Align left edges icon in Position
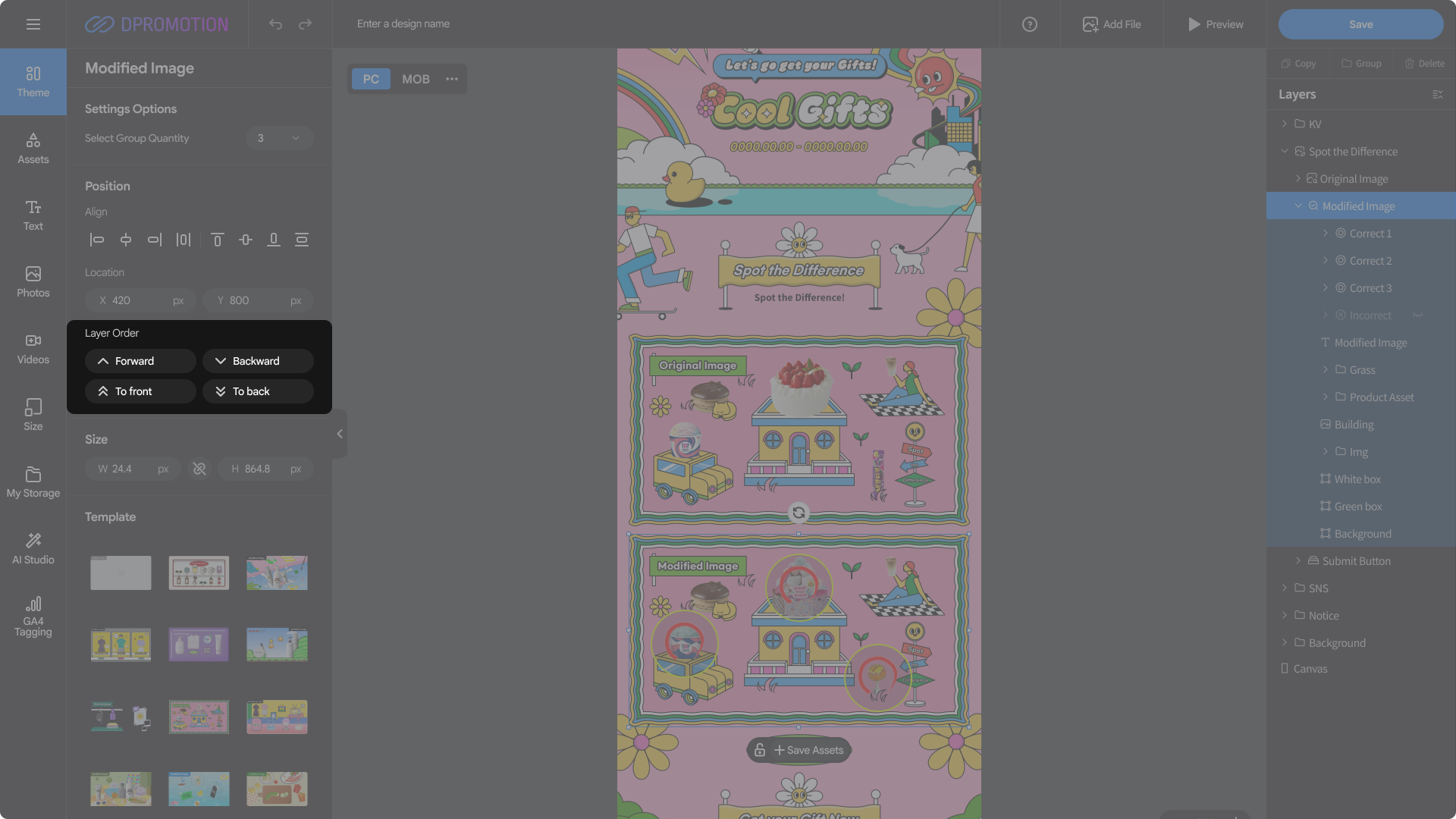This screenshot has width=1456, height=819. [96, 240]
